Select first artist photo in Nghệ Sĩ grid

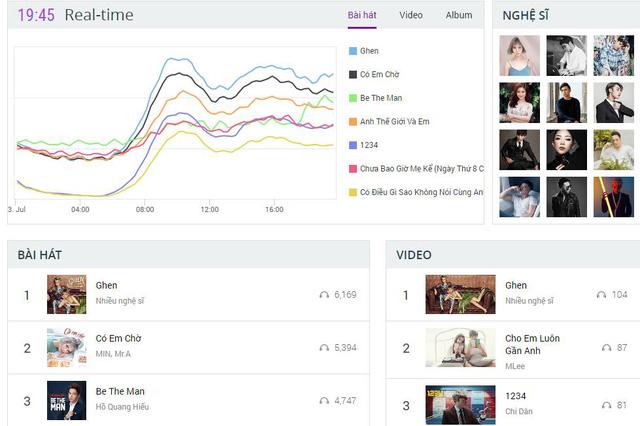[519, 56]
